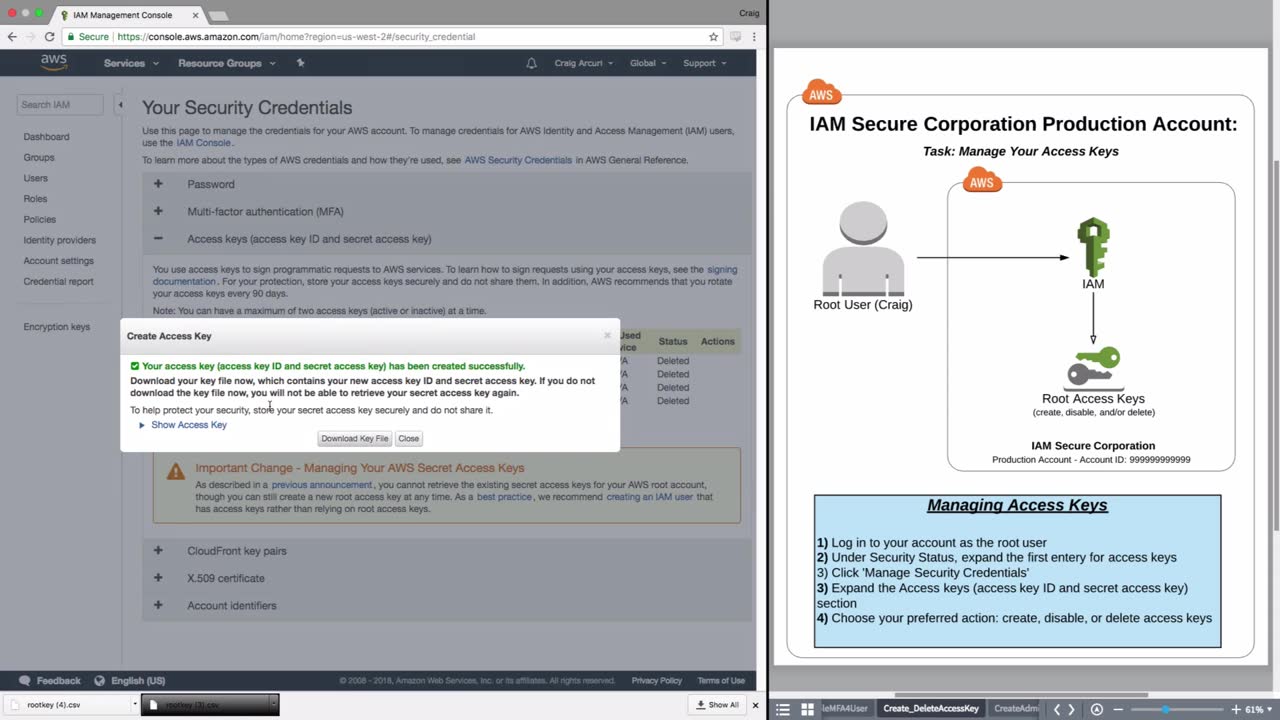
Task: Click the AWS logo in the console header
Action: pos(54,62)
